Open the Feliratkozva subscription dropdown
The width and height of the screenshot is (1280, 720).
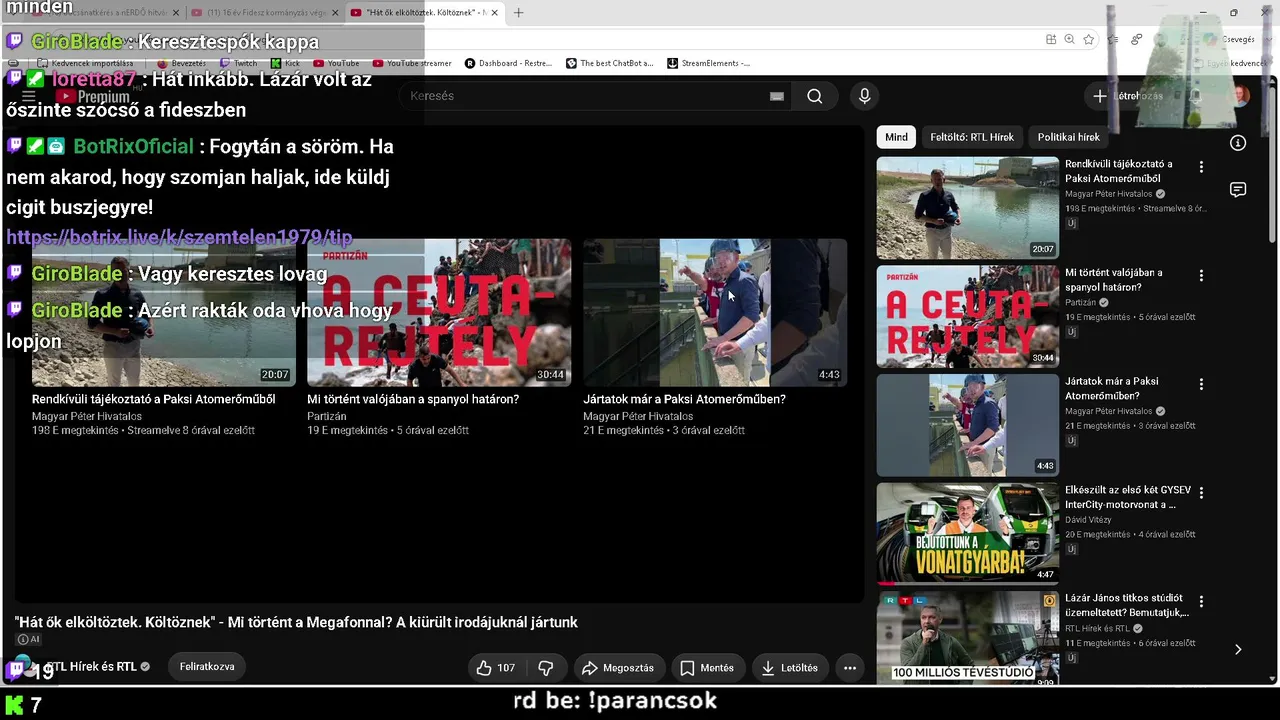(x=207, y=667)
